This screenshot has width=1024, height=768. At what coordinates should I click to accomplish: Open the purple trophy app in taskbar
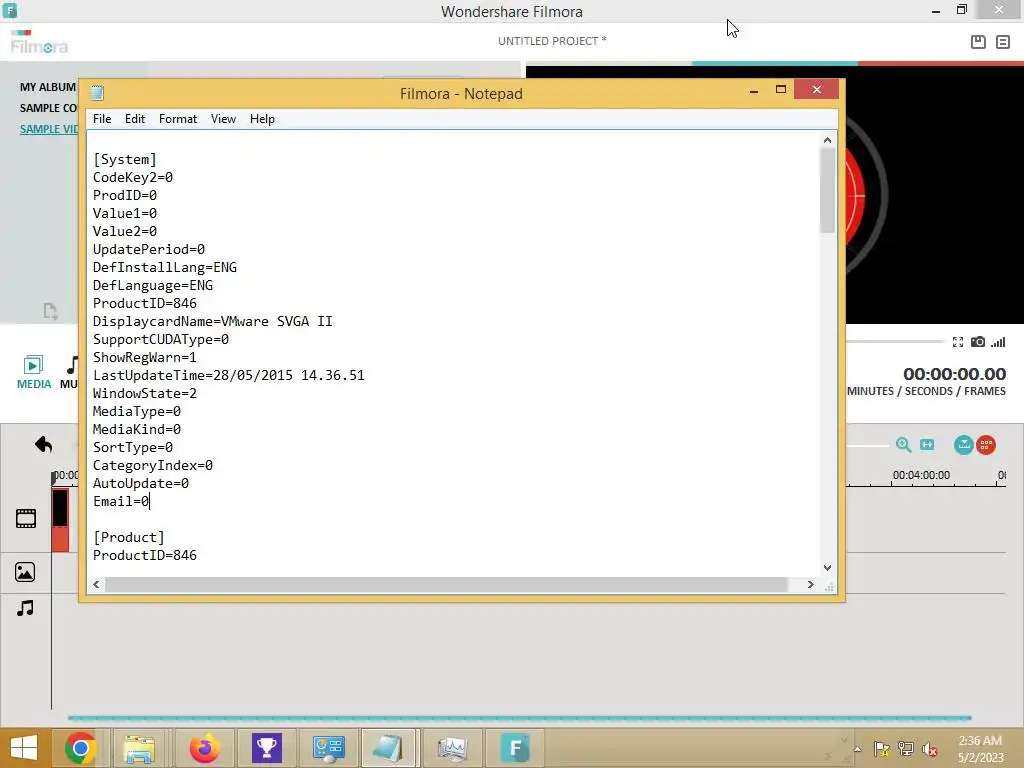pyautogui.click(x=266, y=748)
